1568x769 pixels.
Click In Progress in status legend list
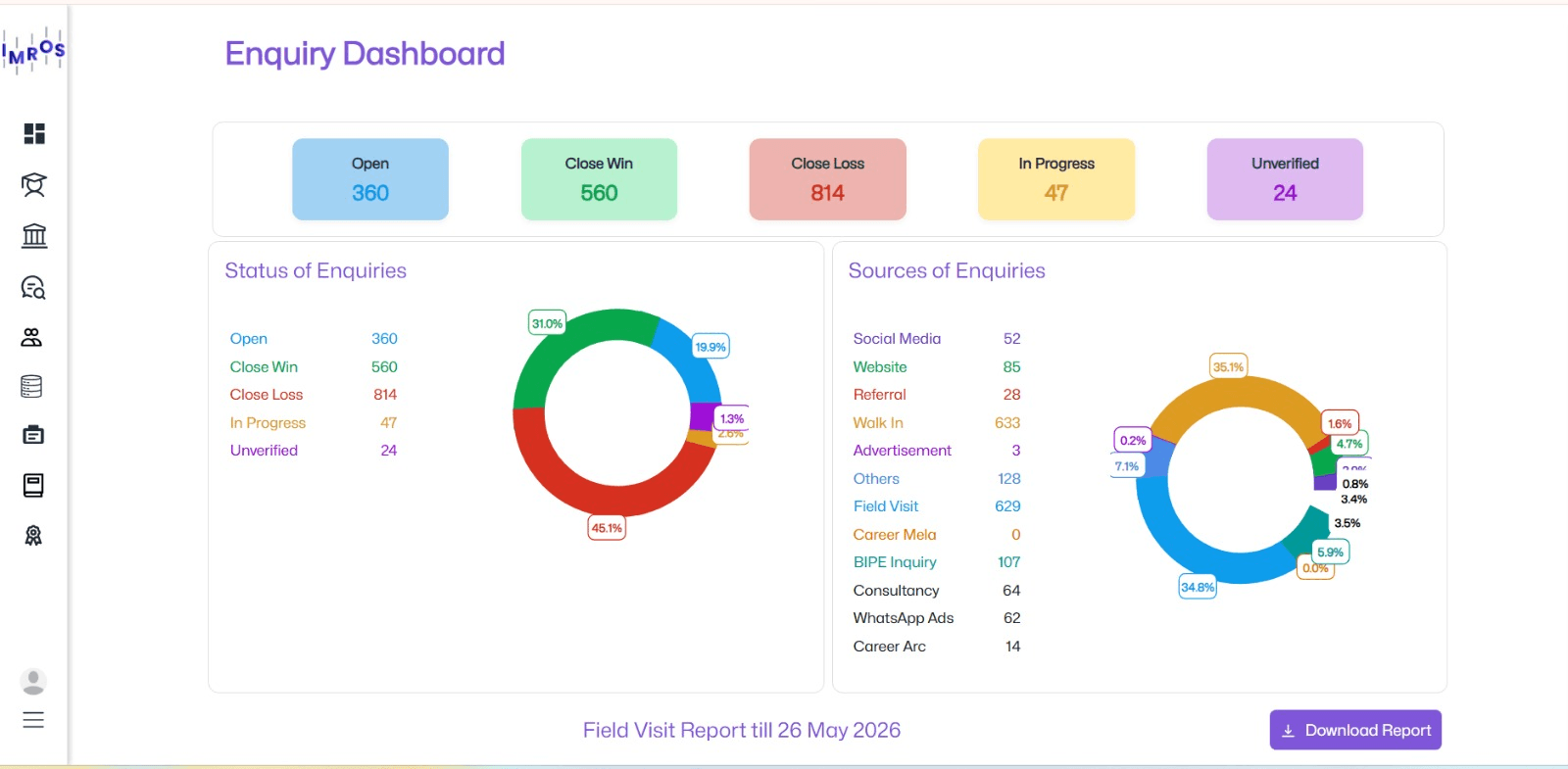(268, 423)
